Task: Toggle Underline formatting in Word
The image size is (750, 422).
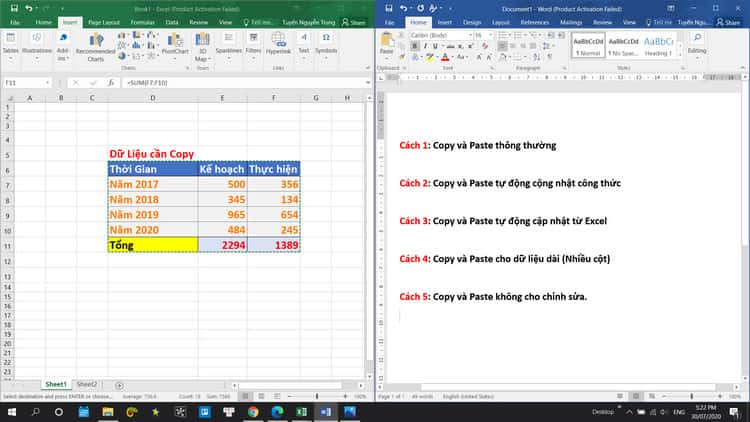Action: tap(435, 46)
